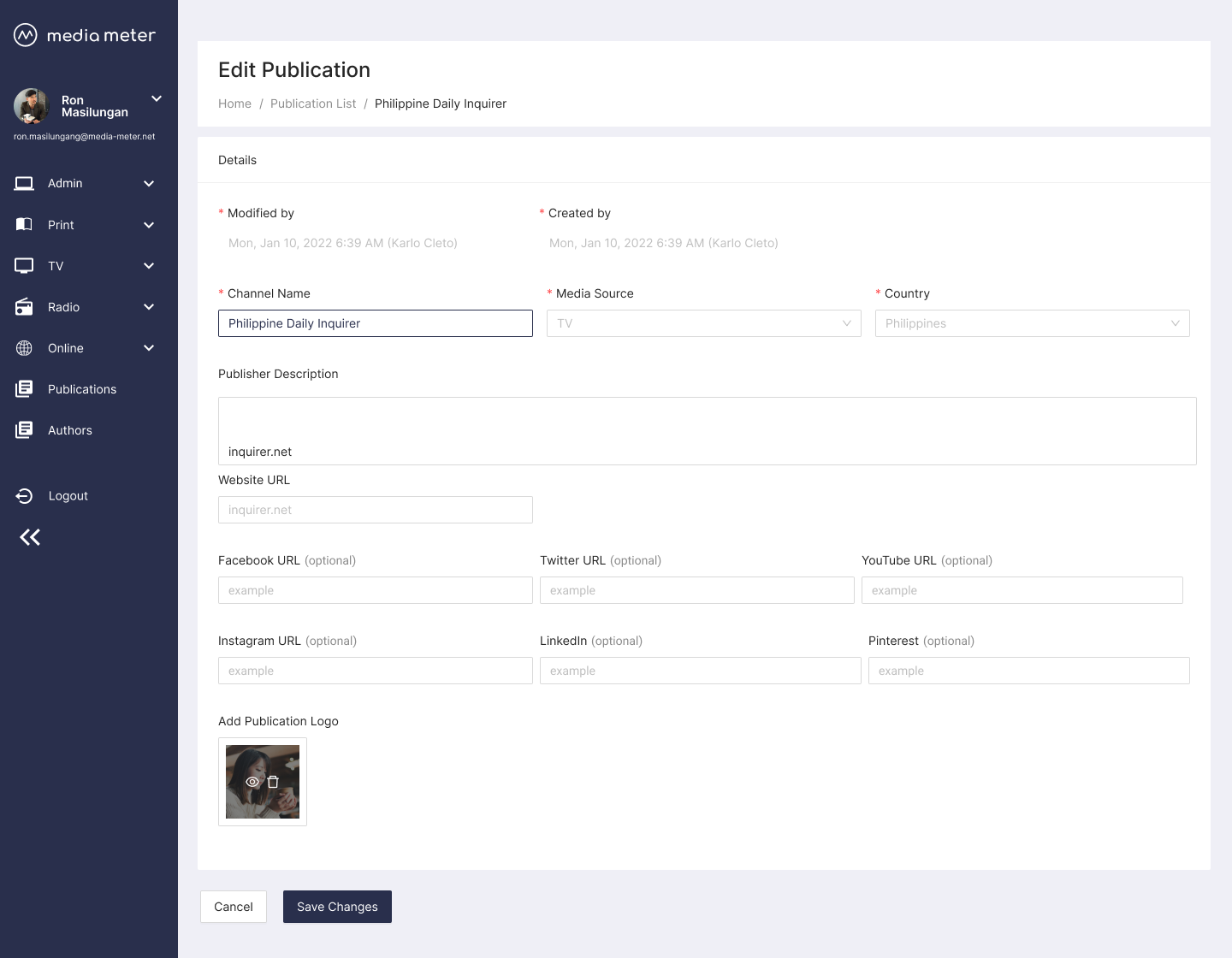
Task: Click the Online globe icon
Action: pyautogui.click(x=24, y=348)
